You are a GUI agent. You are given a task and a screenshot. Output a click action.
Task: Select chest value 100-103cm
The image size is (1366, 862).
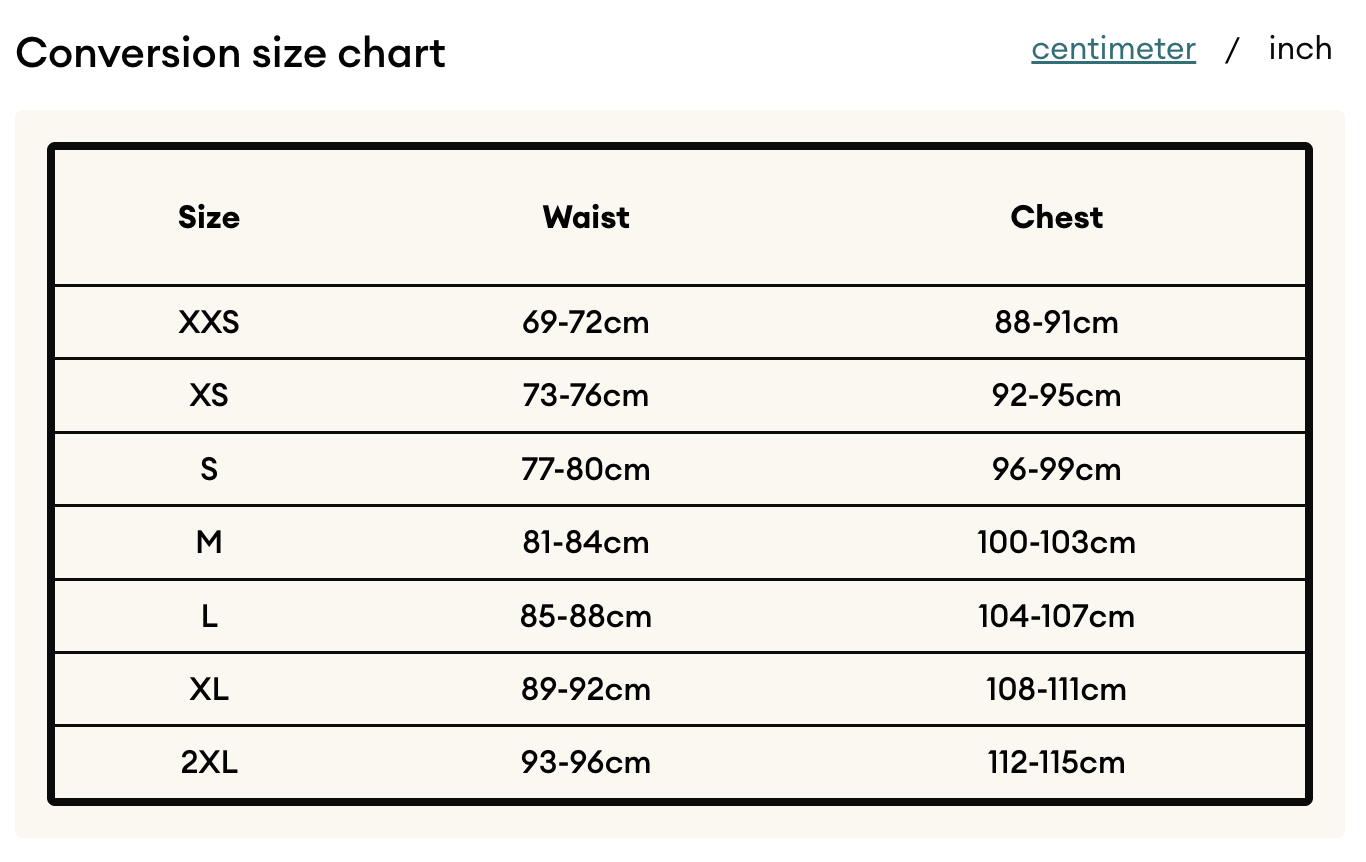(1057, 543)
